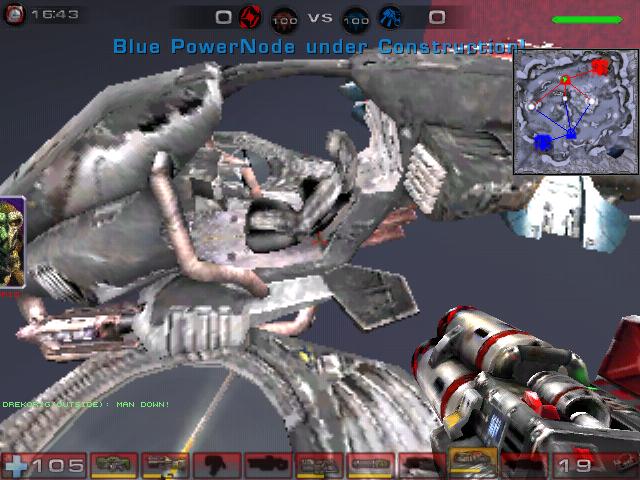Click the blue team score zero
This screenshot has width=640, height=480.
coord(437,18)
